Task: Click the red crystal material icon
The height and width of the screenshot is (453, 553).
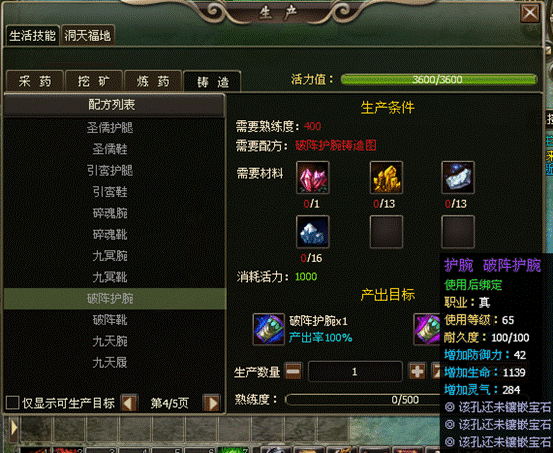Action: pyautogui.click(x=312, y=177)
